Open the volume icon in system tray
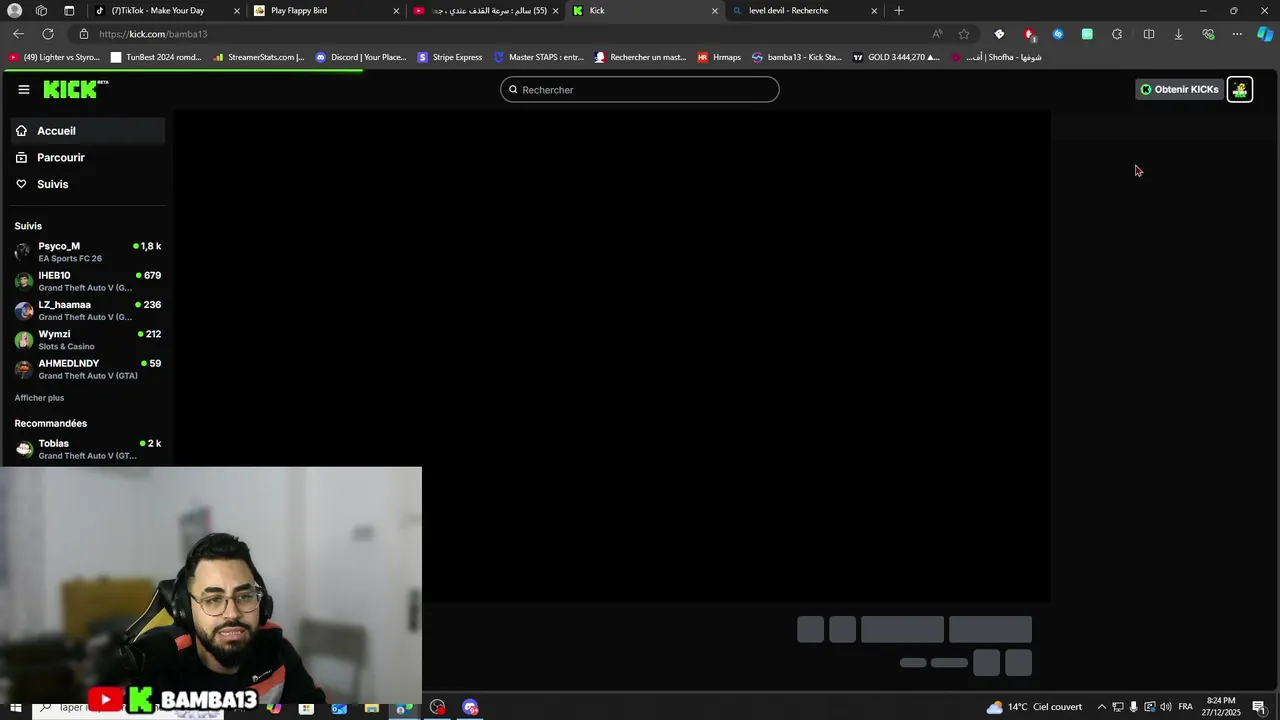 coord(1166,707)
